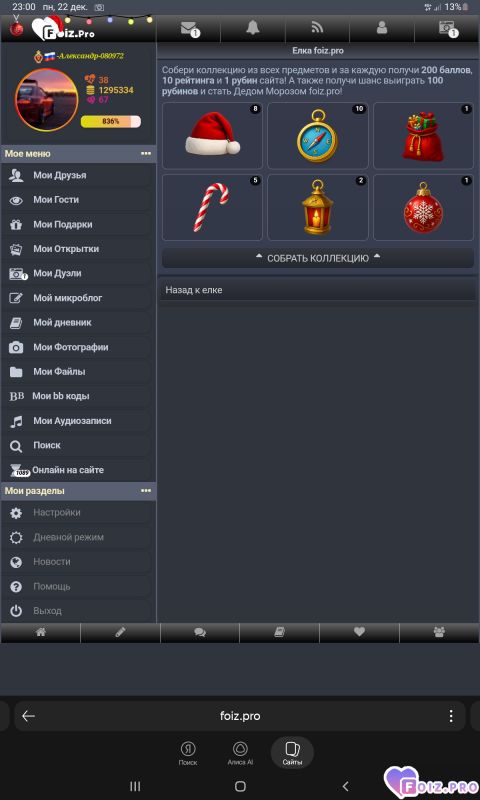Click the СОБРАТЬ КОЛЛЕКЦИЮ button
Screen dimensions: 480x800
coord(318,258)
